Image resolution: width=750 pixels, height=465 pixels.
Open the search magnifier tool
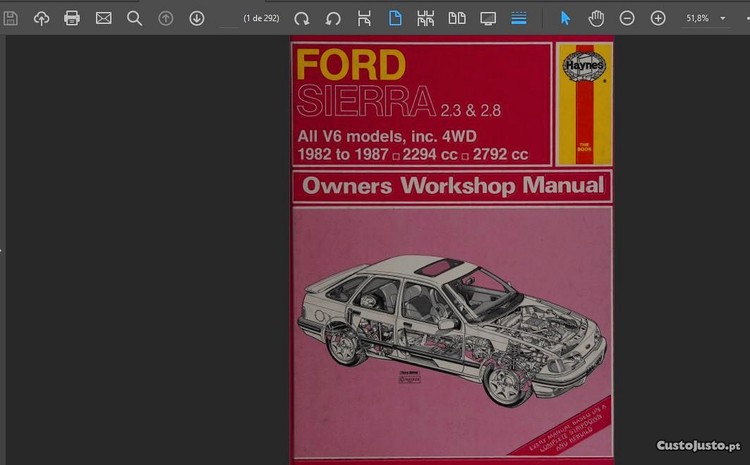[x=134, y=18]
